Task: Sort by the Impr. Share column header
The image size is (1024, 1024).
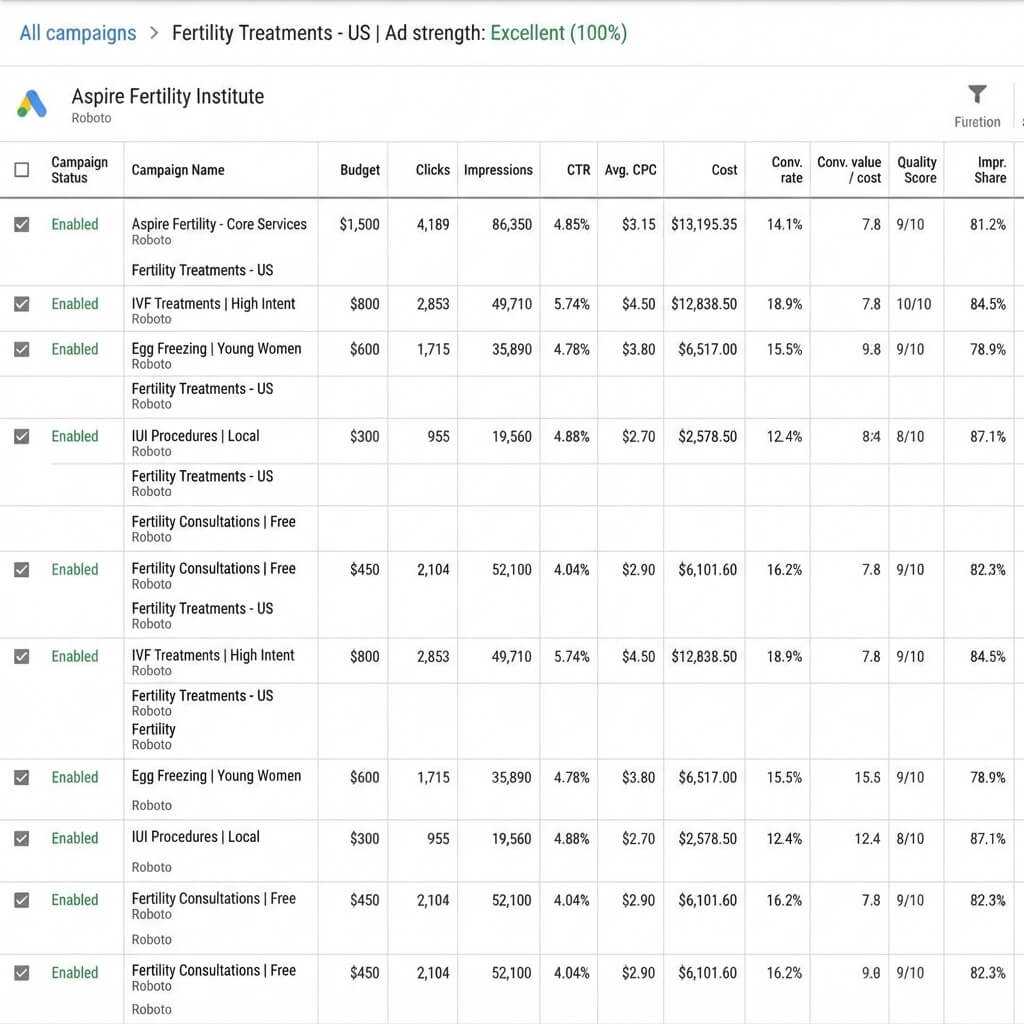Action: click(x=990, y=170)
